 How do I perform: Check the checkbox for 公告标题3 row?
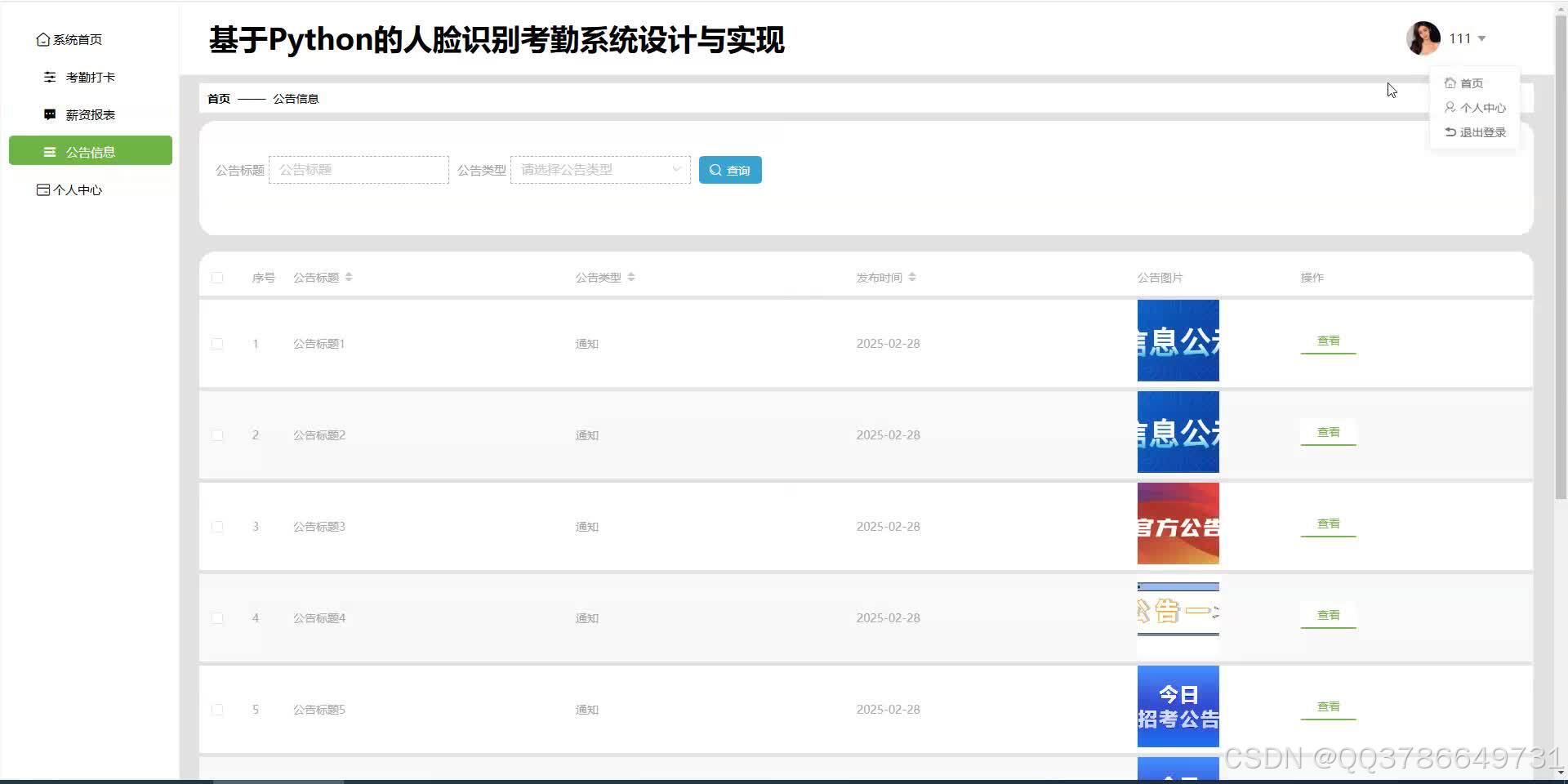click(217, 527)
